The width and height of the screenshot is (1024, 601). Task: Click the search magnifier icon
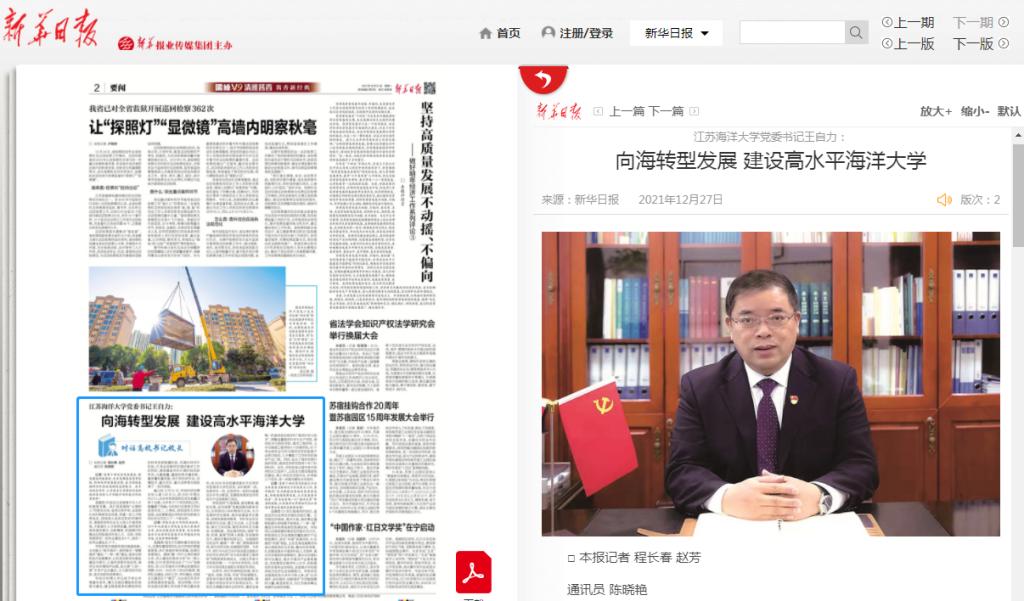[x=856, y=33]
